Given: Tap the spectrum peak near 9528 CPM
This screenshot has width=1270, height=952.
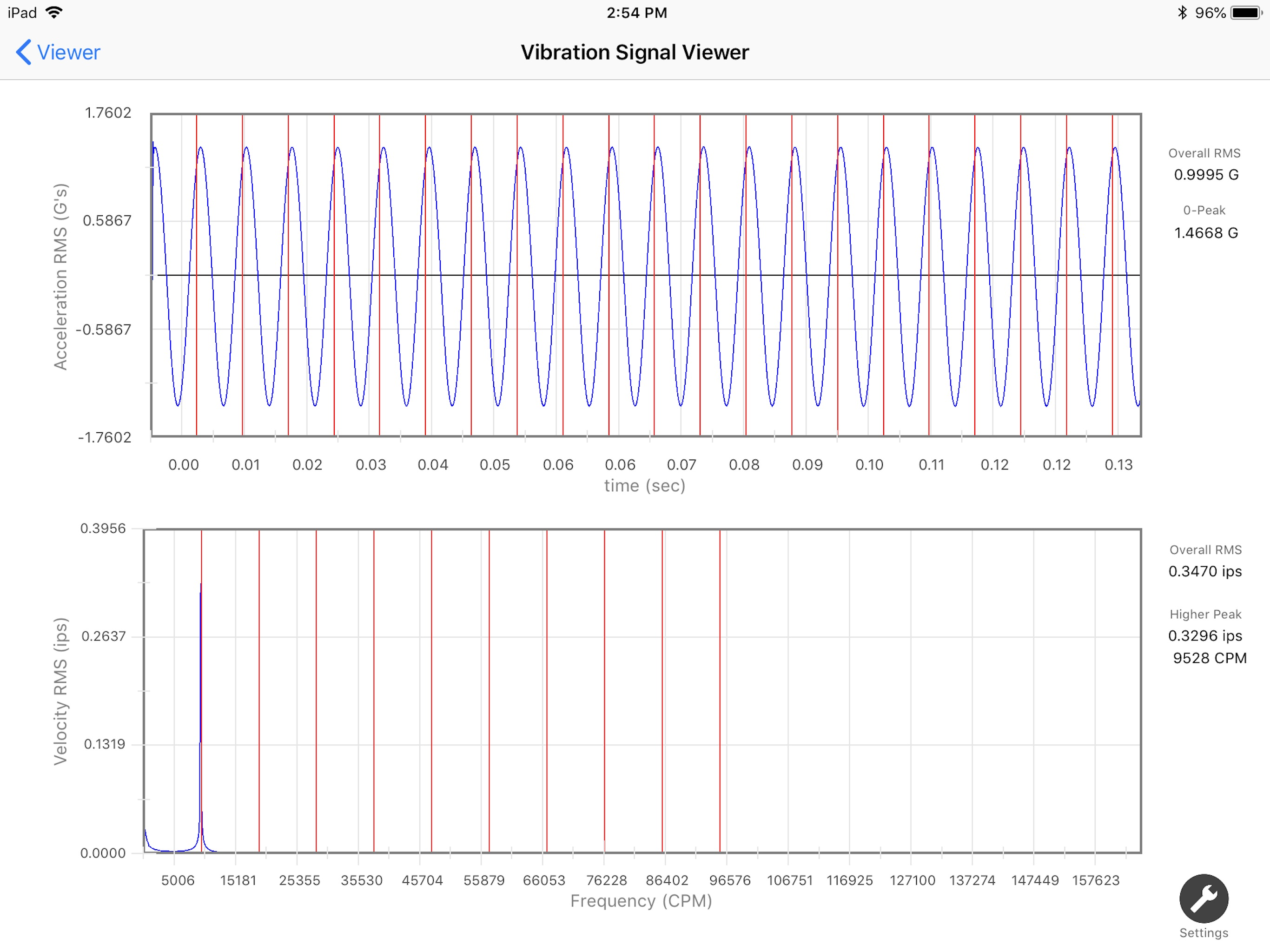Looking at the screenshot, I should pos(200,632).
